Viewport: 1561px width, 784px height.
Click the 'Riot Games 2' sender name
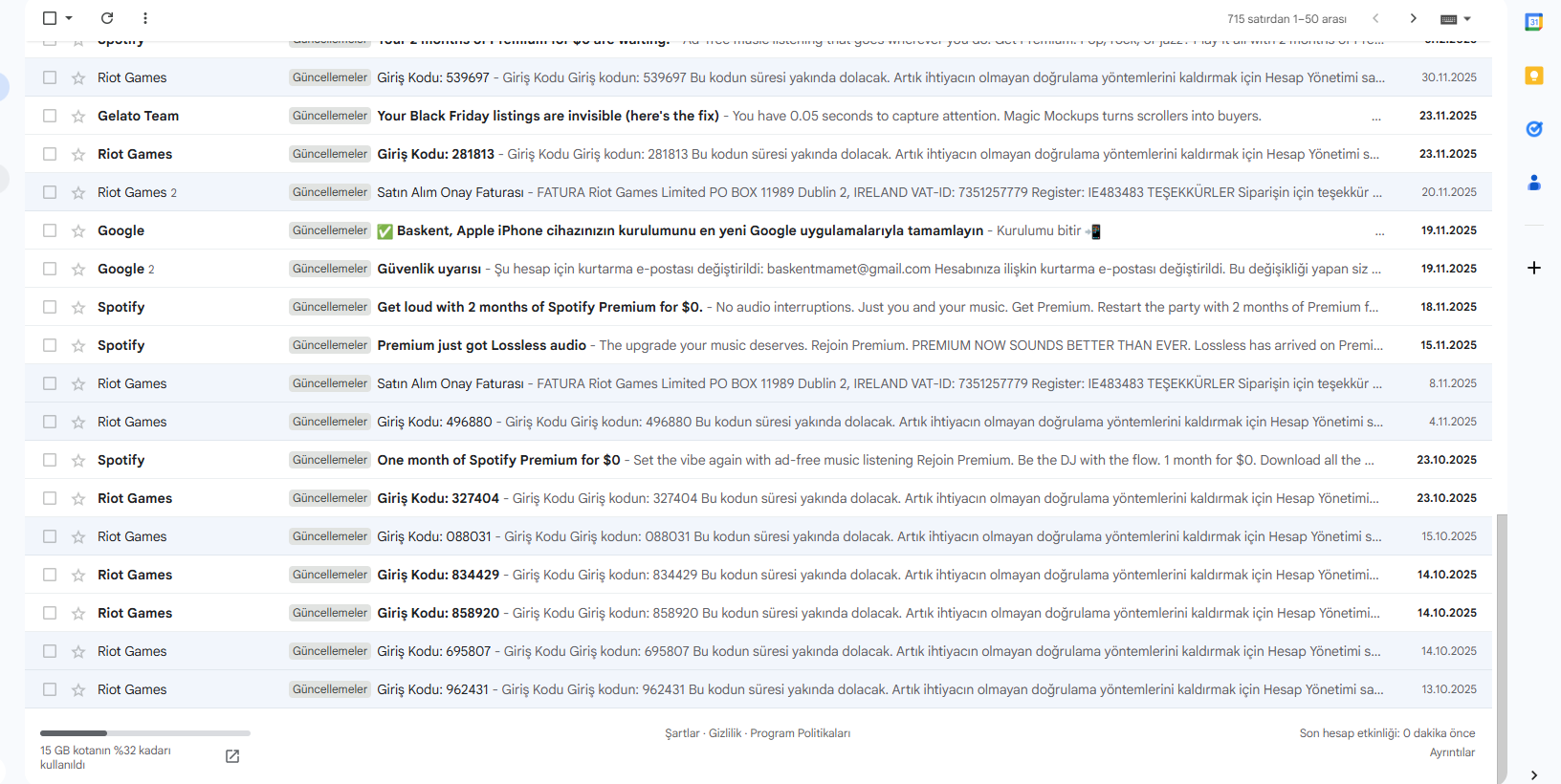click(x=137, y=192)
